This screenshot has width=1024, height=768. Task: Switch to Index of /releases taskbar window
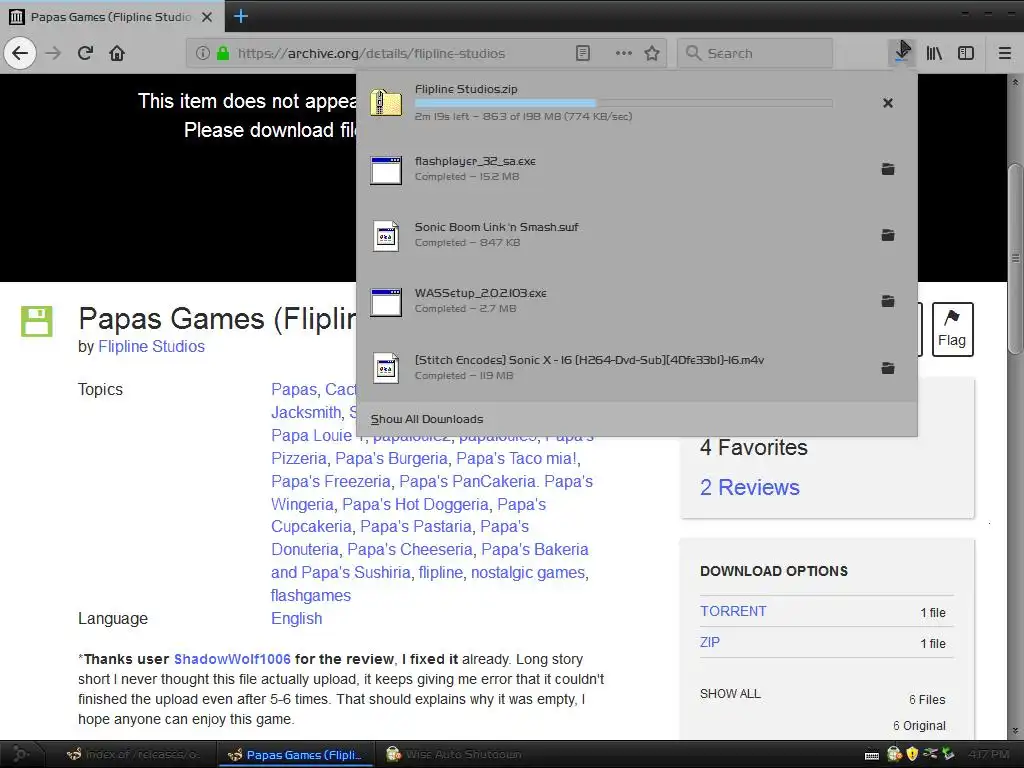pyautogui.click(x=135, y=754)
